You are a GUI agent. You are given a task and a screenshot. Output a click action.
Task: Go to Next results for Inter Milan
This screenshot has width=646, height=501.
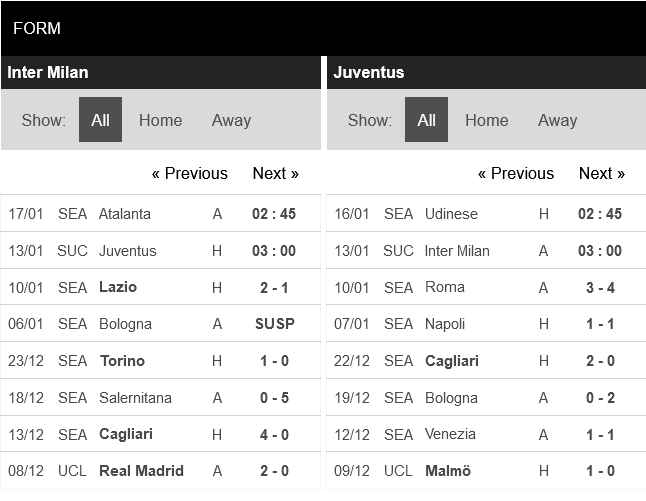coord(276,173)
